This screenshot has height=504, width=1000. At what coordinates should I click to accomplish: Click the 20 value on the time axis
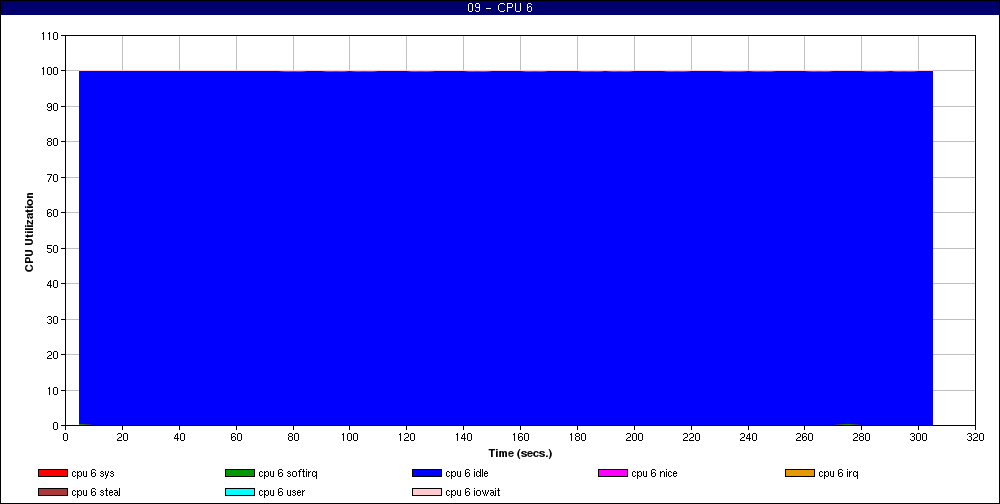[122, 437]
